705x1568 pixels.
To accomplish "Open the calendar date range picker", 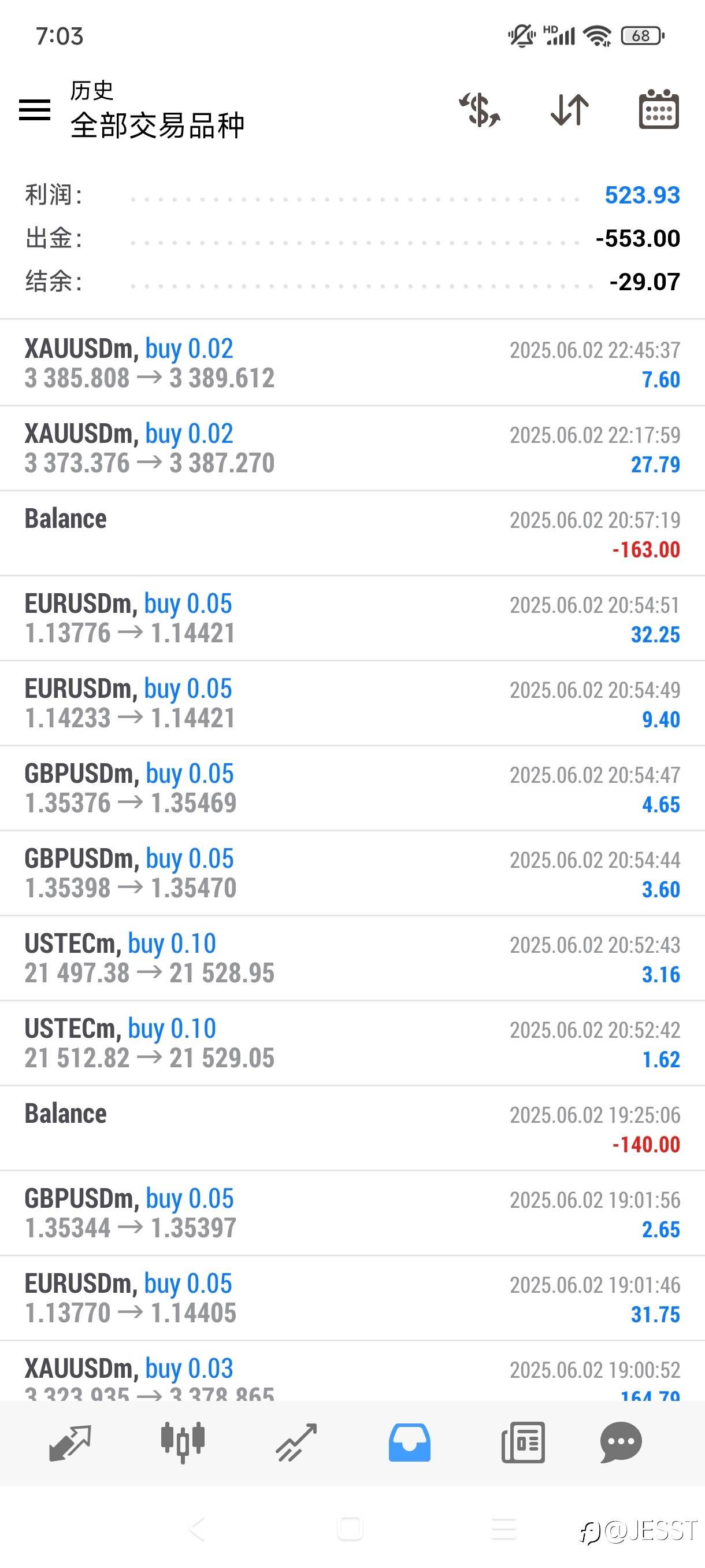I will pyautogui.click(x=659, y=110).
